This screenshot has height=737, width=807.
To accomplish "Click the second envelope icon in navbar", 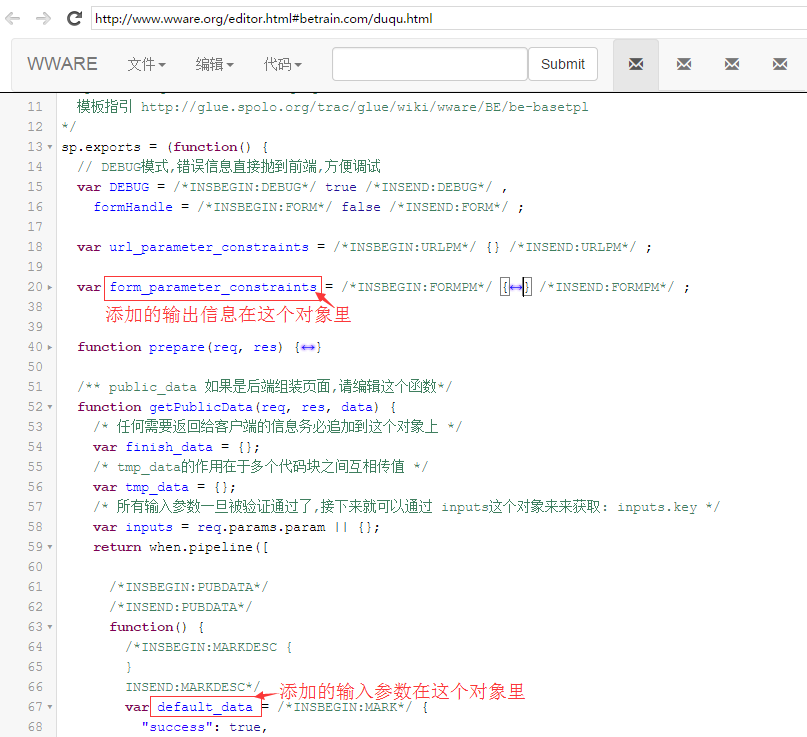I will (x=684, y=64).
